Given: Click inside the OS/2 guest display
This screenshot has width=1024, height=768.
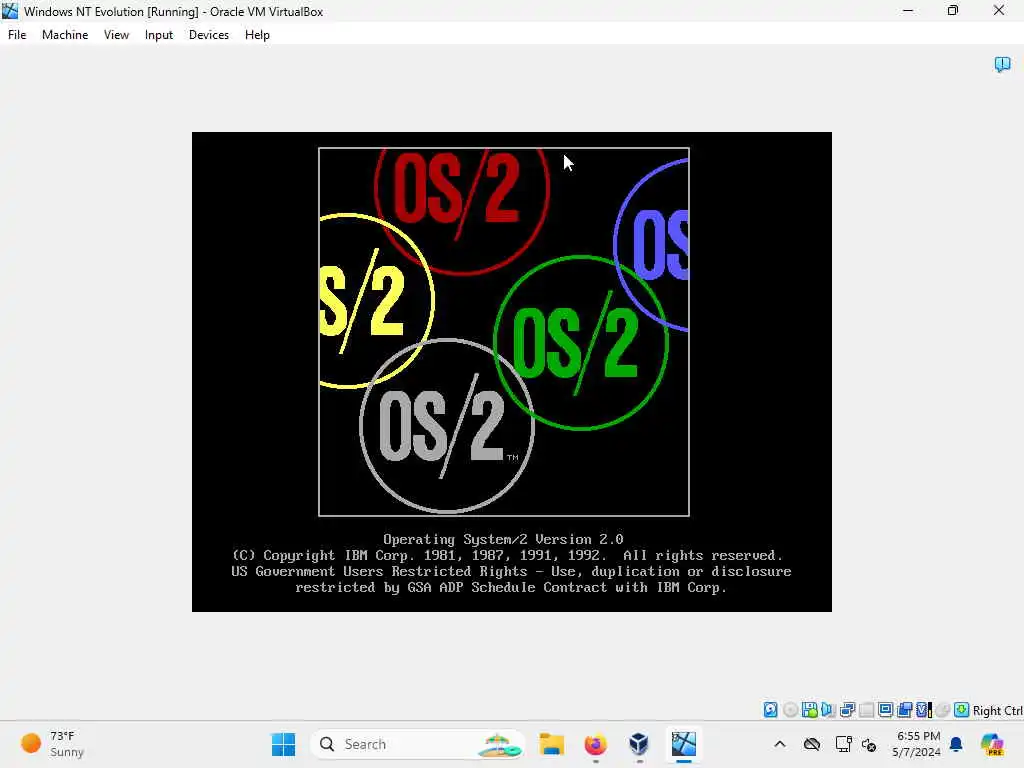Looking at the screenshot, I should click(x=511, y=372).
